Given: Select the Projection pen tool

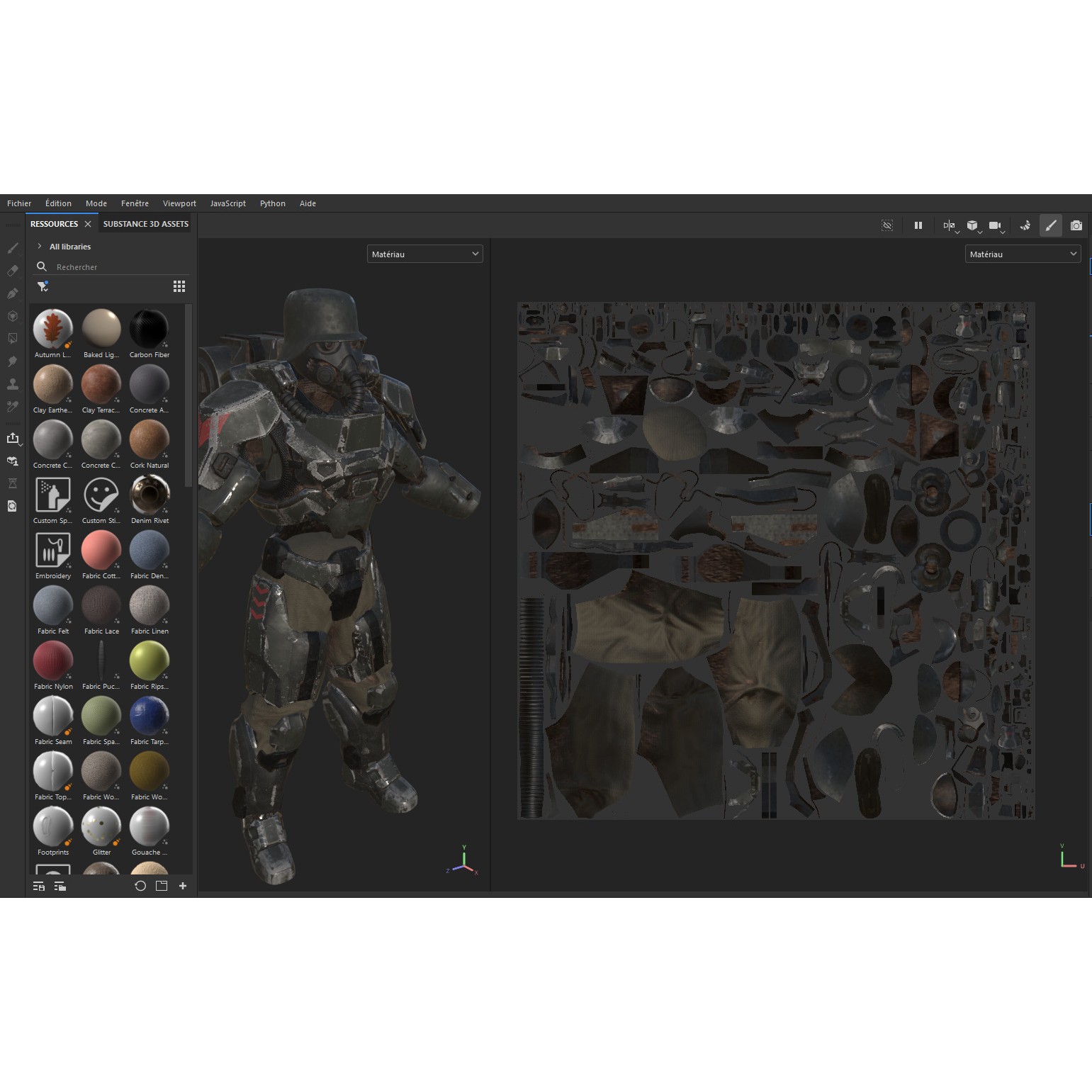Looking at the screenshot, I should pos(13,293).
